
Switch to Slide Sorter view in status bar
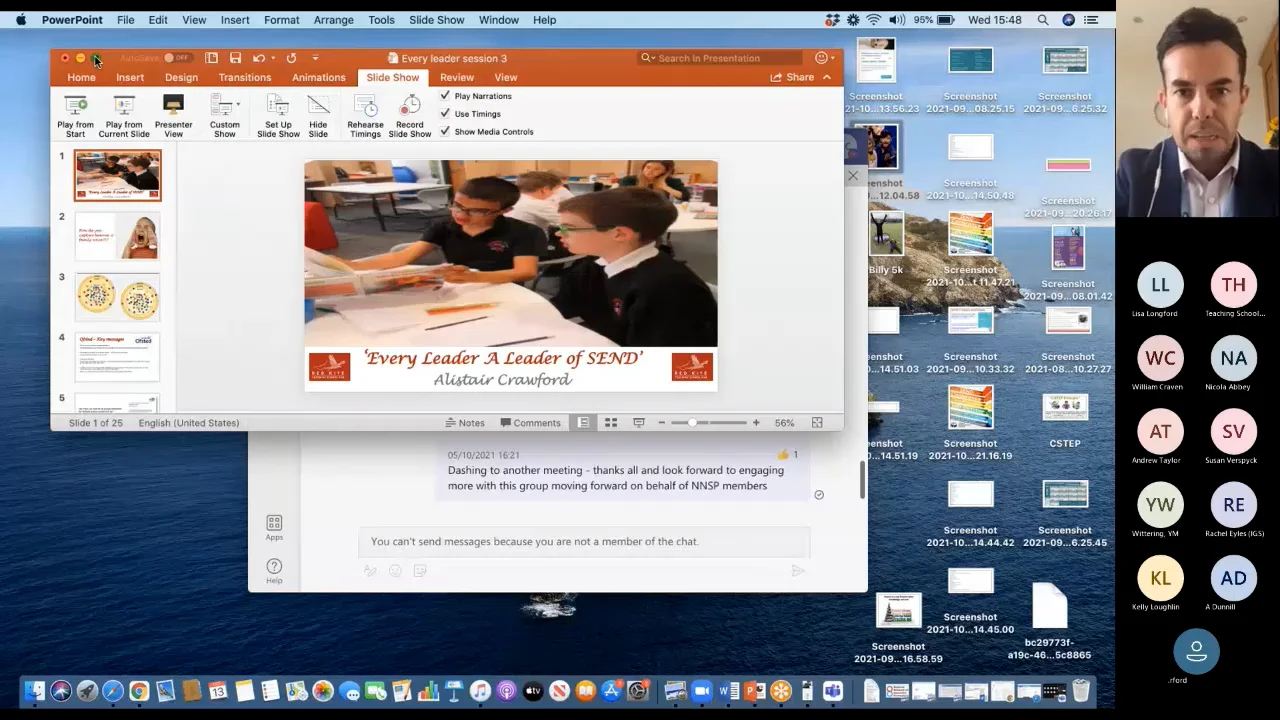click(x=611, y=423)
